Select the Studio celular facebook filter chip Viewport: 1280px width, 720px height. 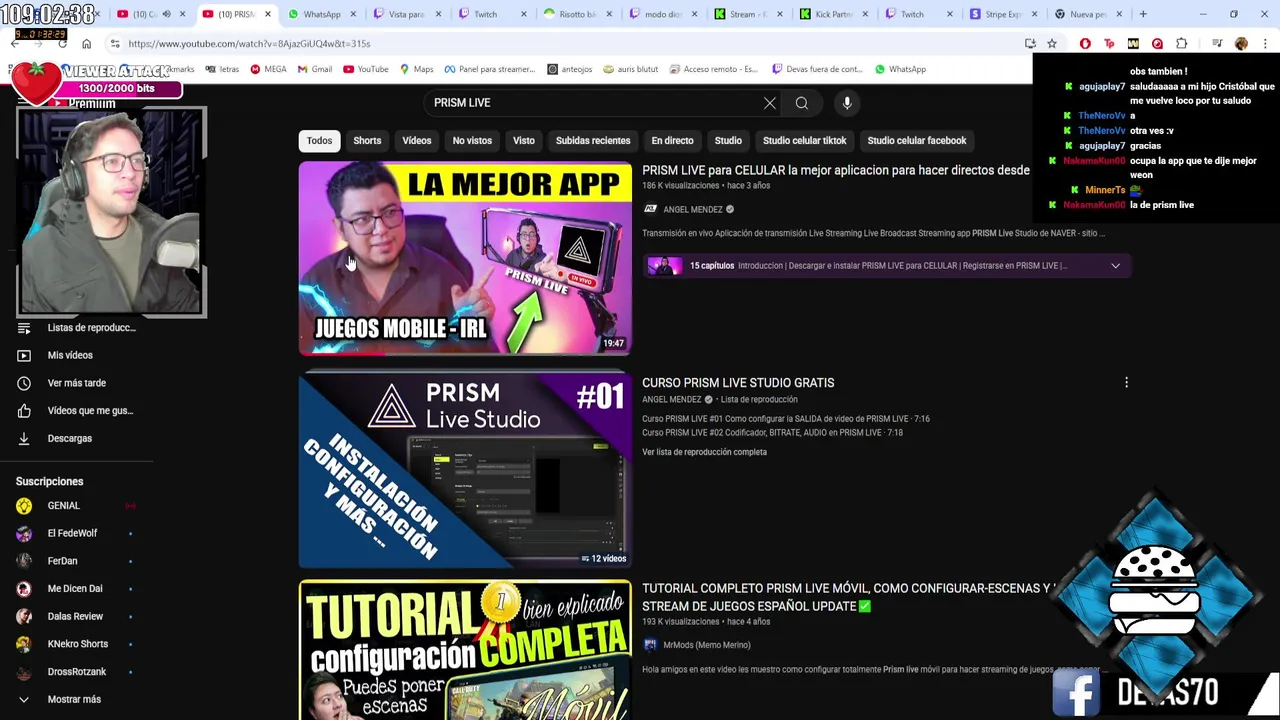(917, 141)
